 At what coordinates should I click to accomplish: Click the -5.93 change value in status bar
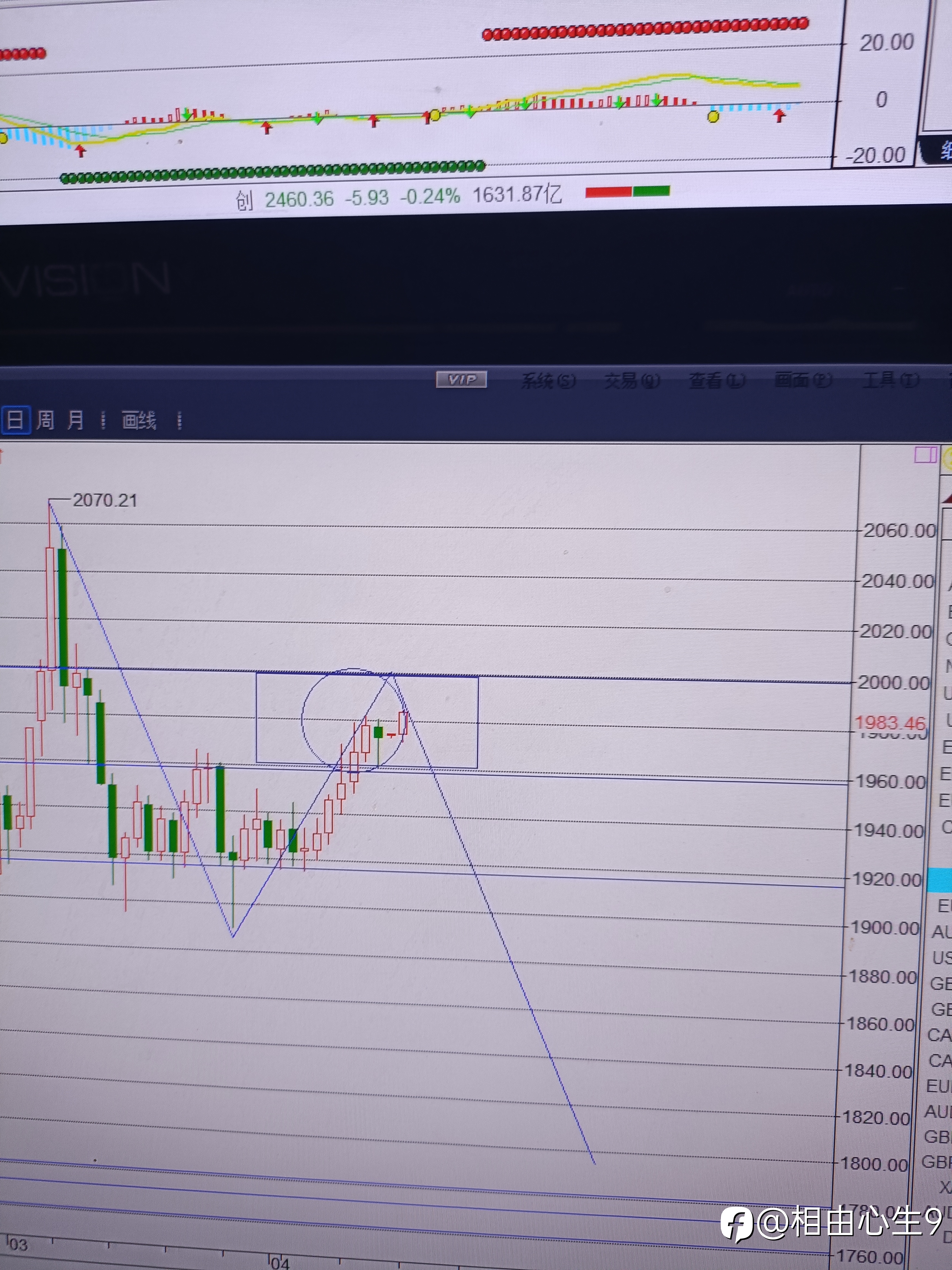pyautogui.click(x=367, y=197)
